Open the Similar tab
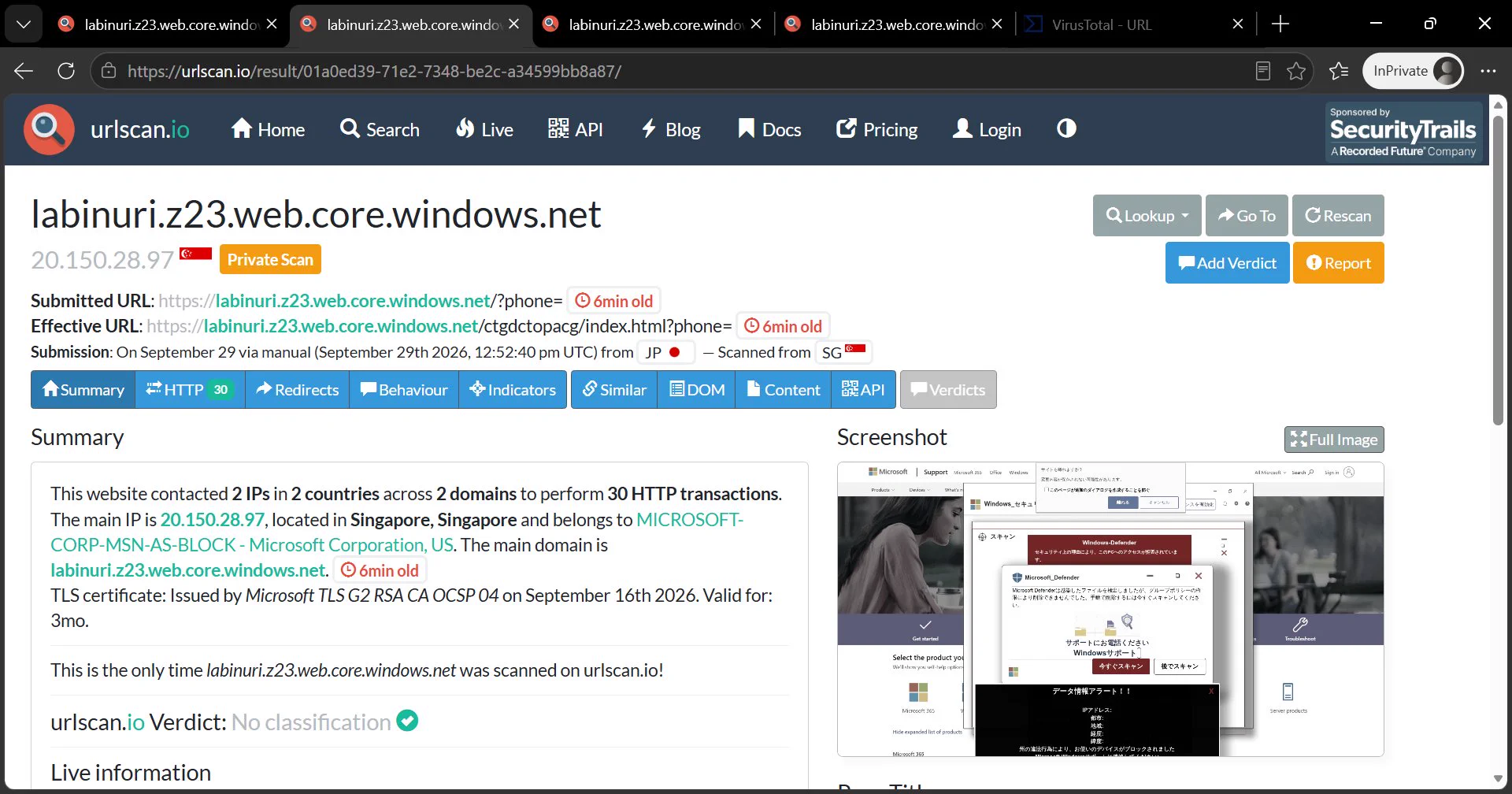1512x794 pixels. point(614,390)
